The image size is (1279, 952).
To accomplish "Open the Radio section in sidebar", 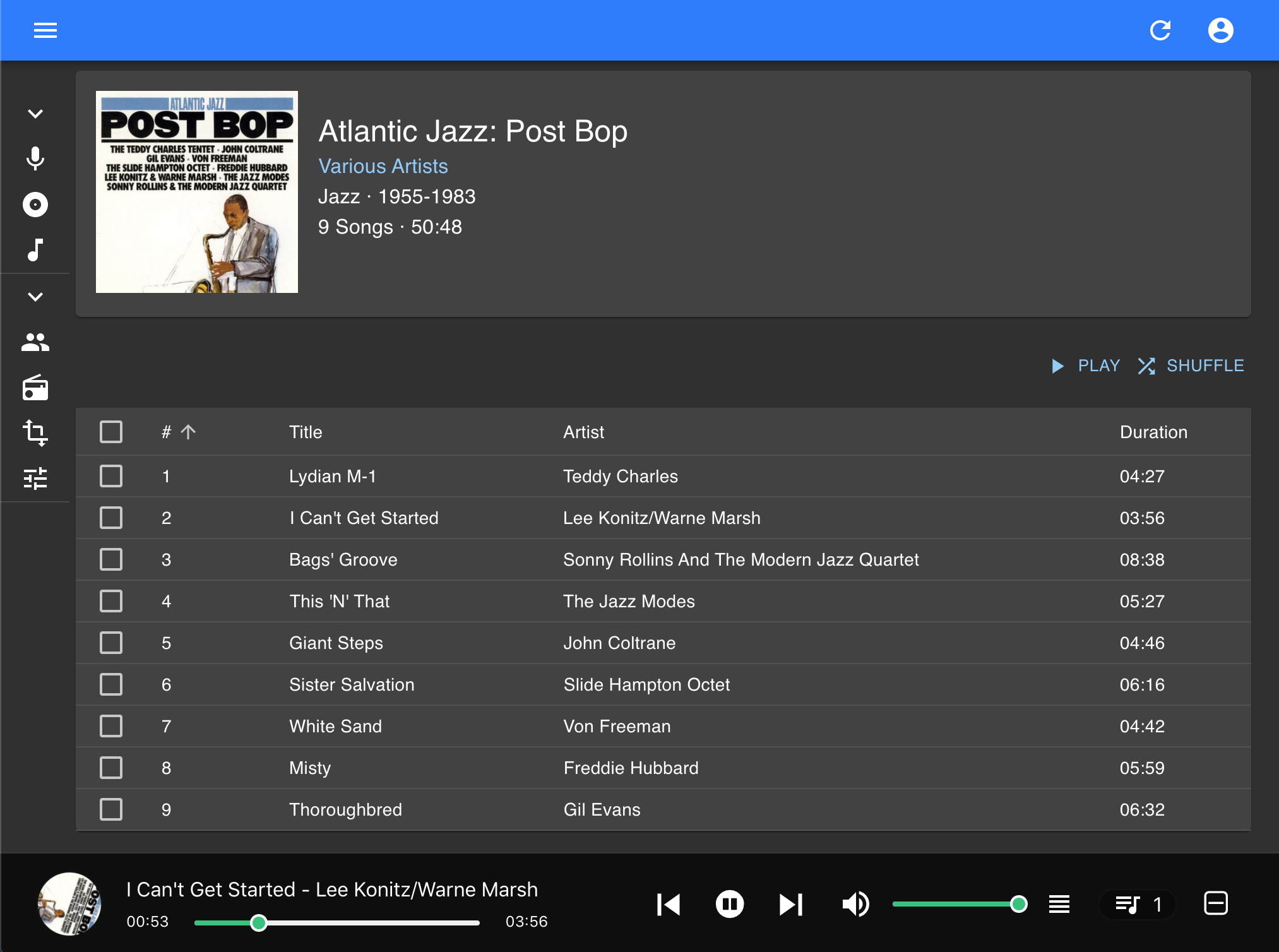I will click(x=35, y=388).
